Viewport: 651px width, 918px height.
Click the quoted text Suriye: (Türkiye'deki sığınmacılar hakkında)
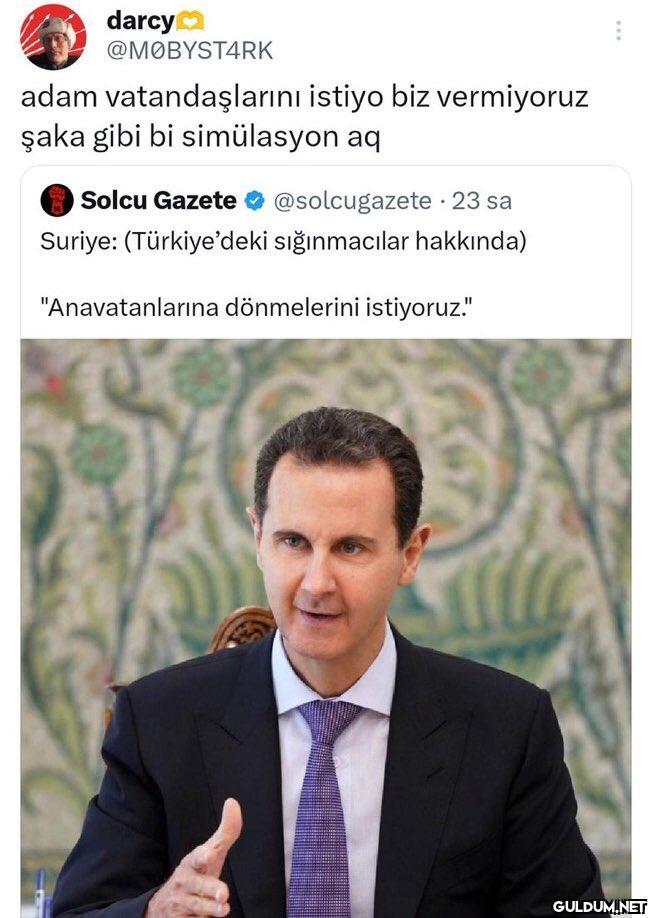click(283, 241)
